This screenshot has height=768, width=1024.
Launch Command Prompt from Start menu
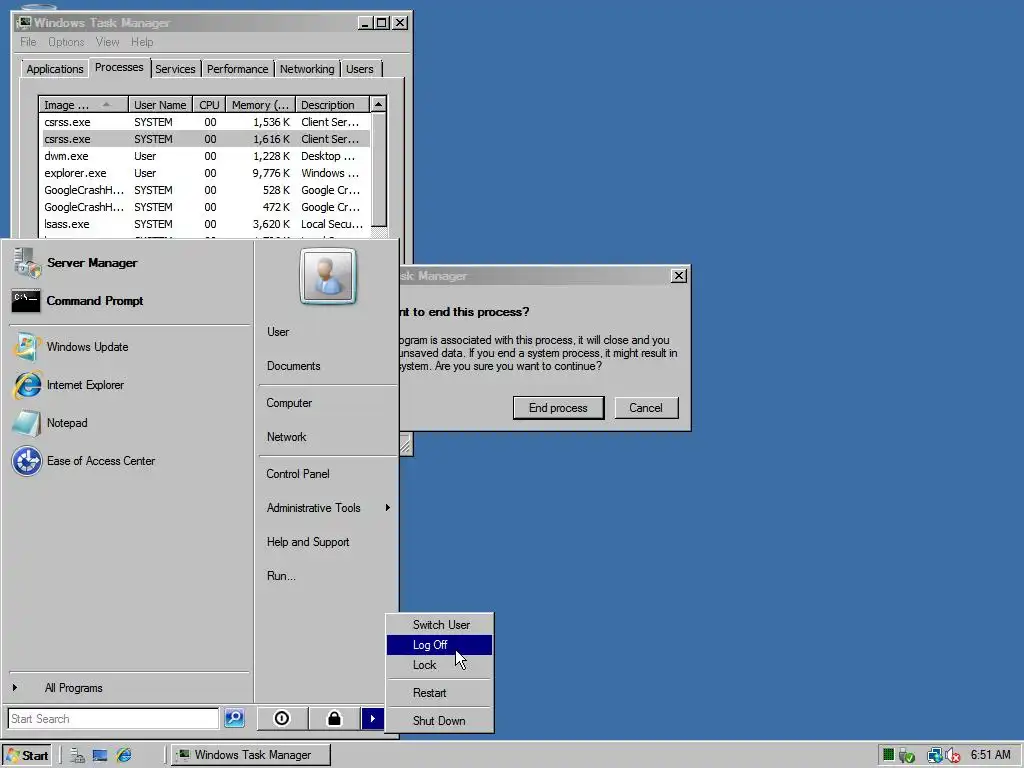pyautogui.click(x=94, y=300)
